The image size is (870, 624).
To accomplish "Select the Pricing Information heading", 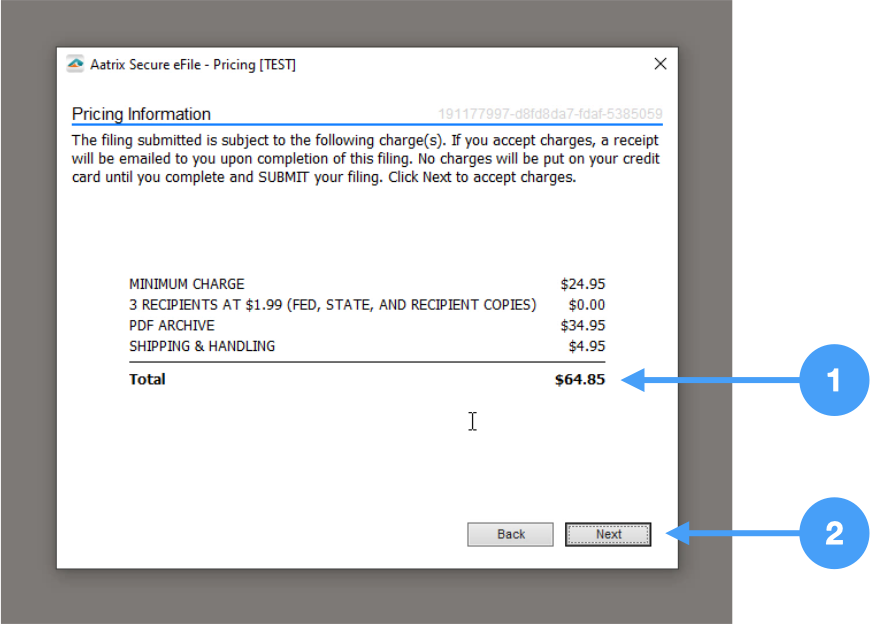I will click(x=141, y=114).
